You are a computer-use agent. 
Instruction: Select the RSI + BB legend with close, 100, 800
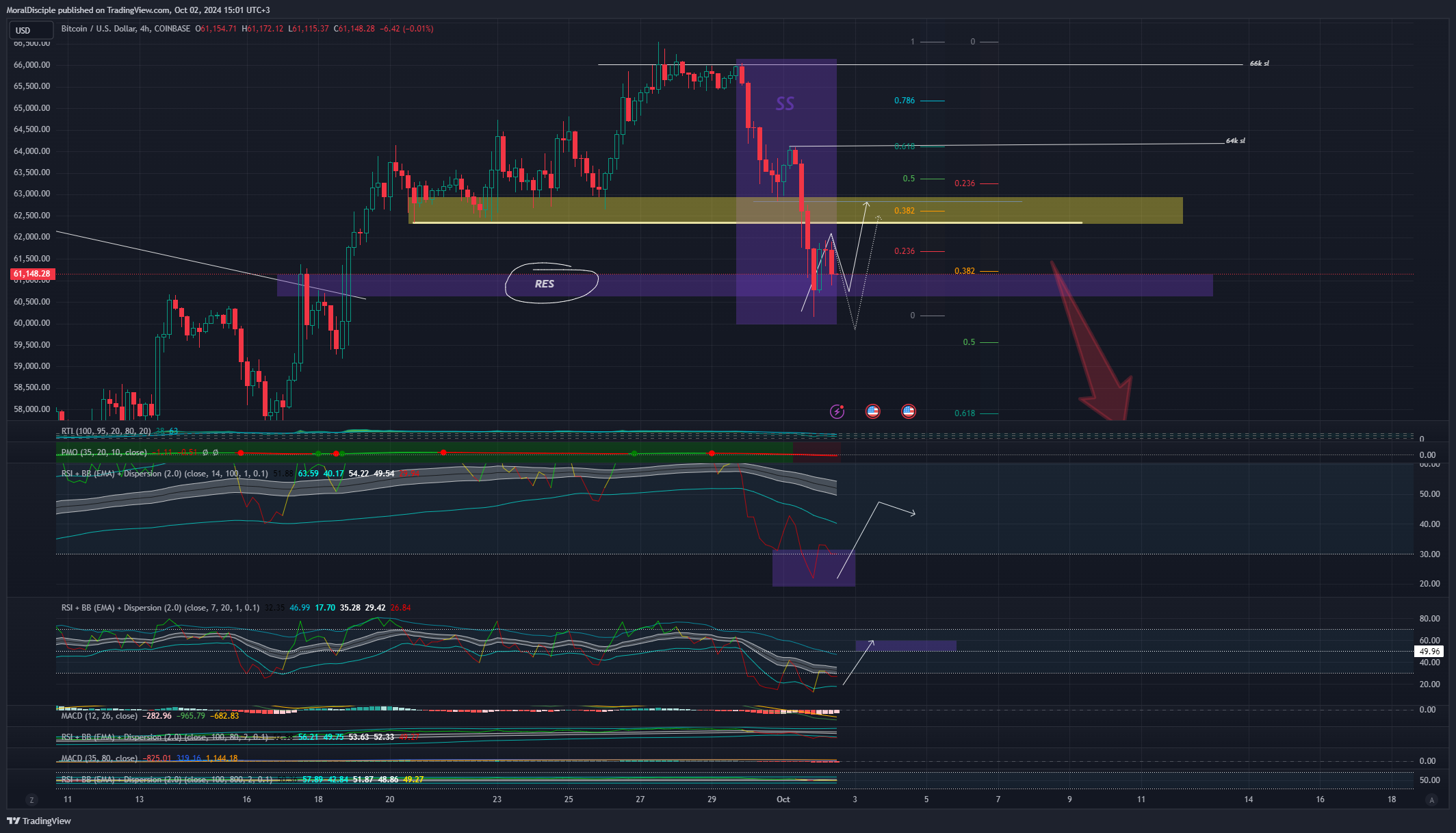167,780
